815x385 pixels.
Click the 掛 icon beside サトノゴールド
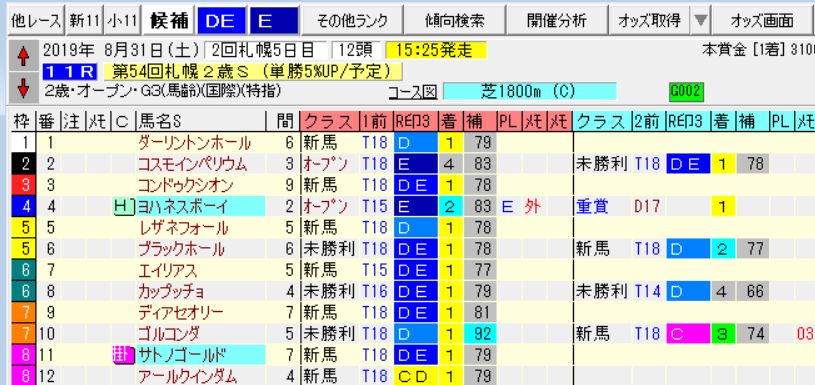tap(123, 355)
